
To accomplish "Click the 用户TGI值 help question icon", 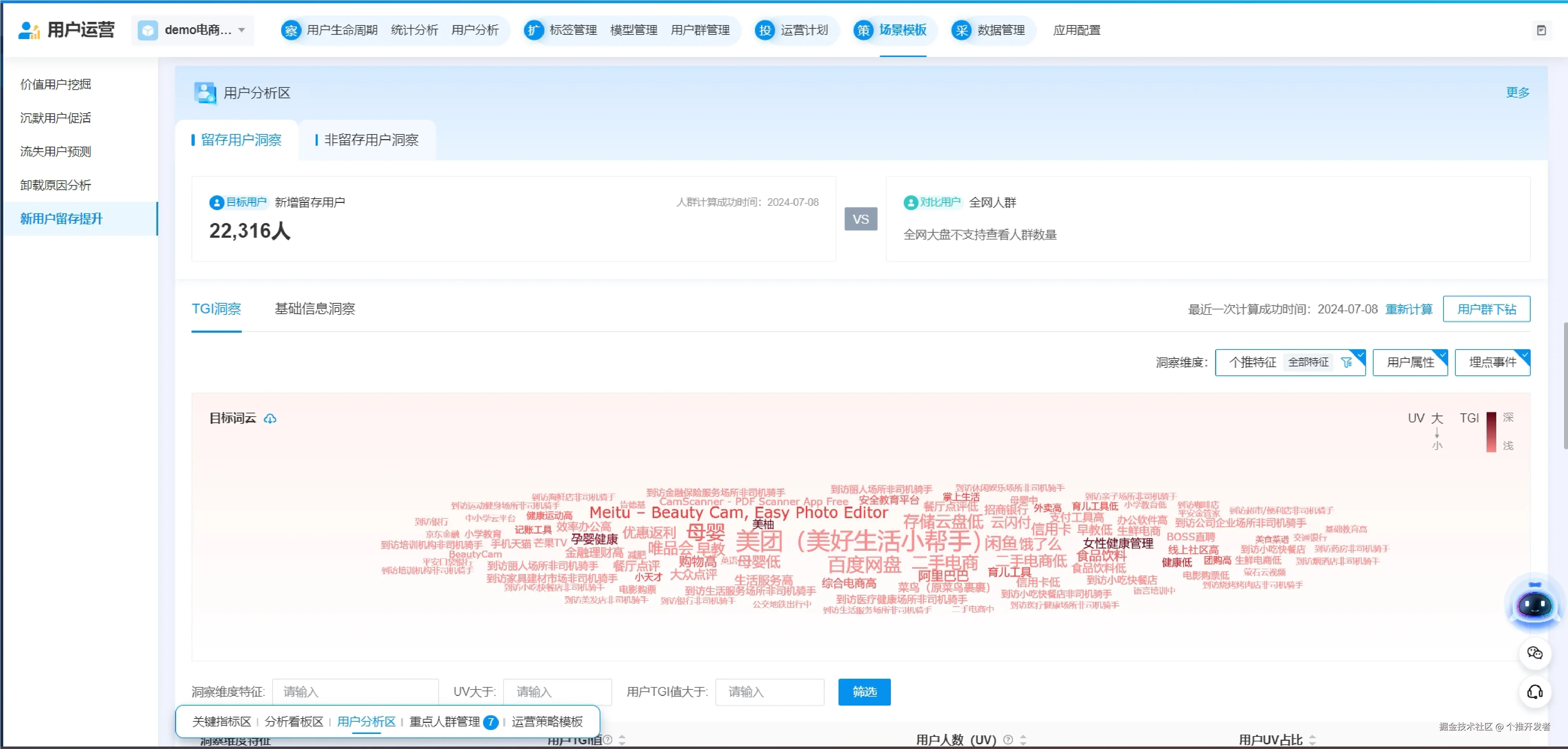I will click(x=608, y=740).
